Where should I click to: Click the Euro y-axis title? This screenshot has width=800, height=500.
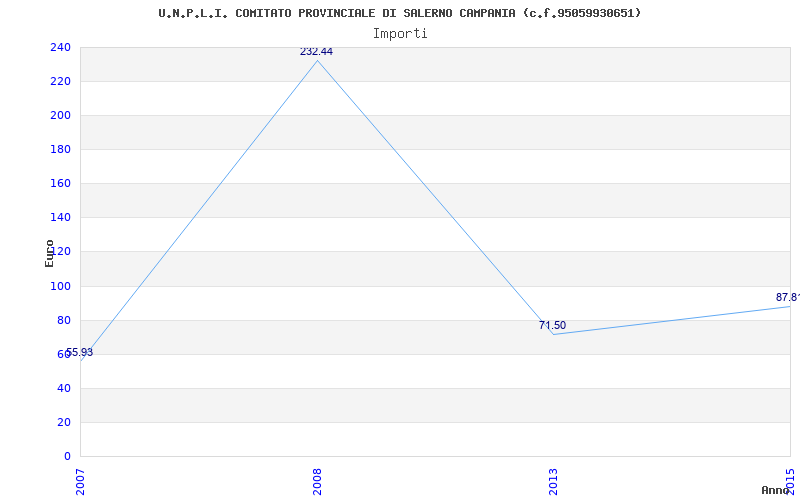click(x=49, y=253)
